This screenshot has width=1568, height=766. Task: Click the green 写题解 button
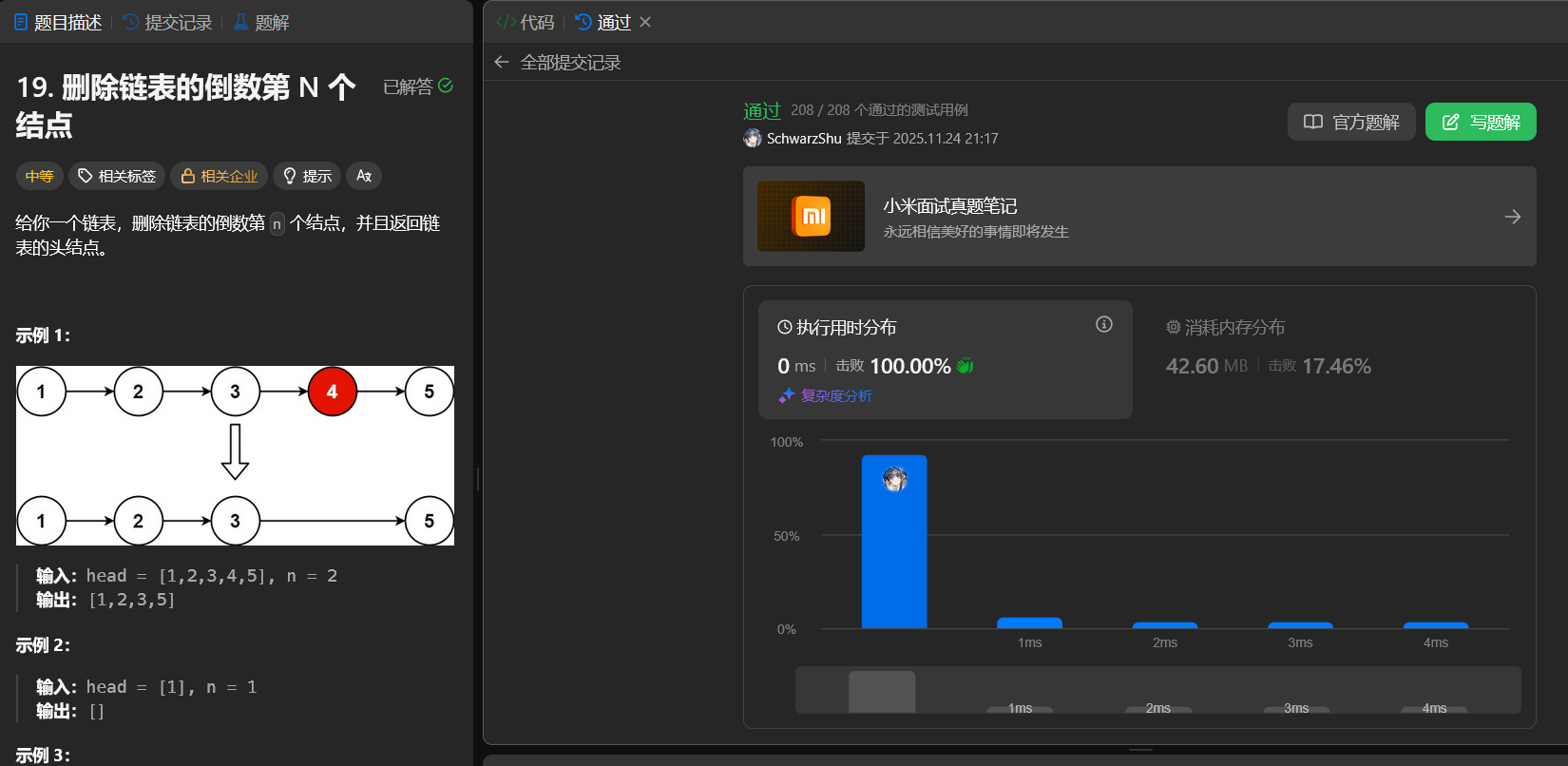(1480, 122)
